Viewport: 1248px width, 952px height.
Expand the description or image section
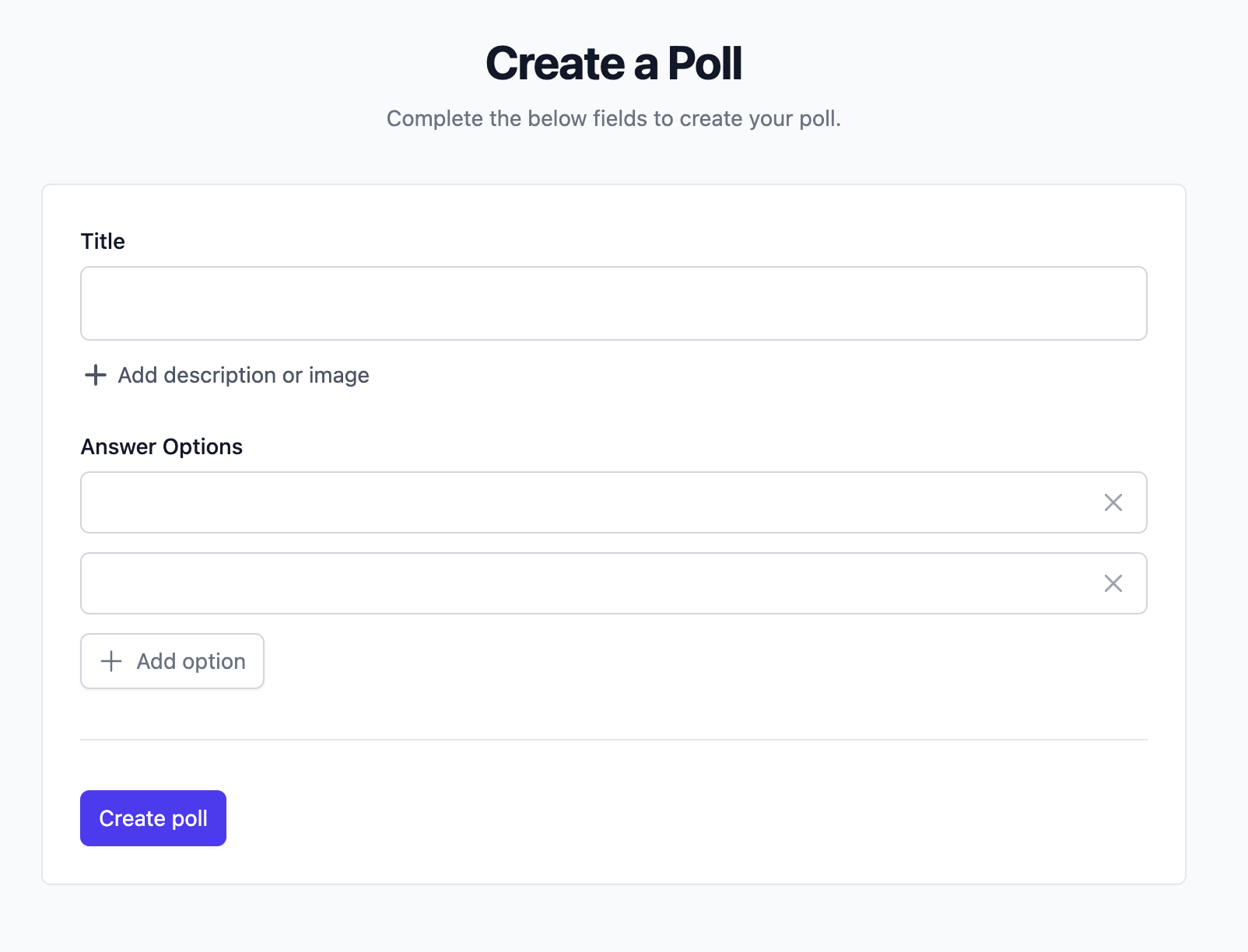(x=226, y=375)
